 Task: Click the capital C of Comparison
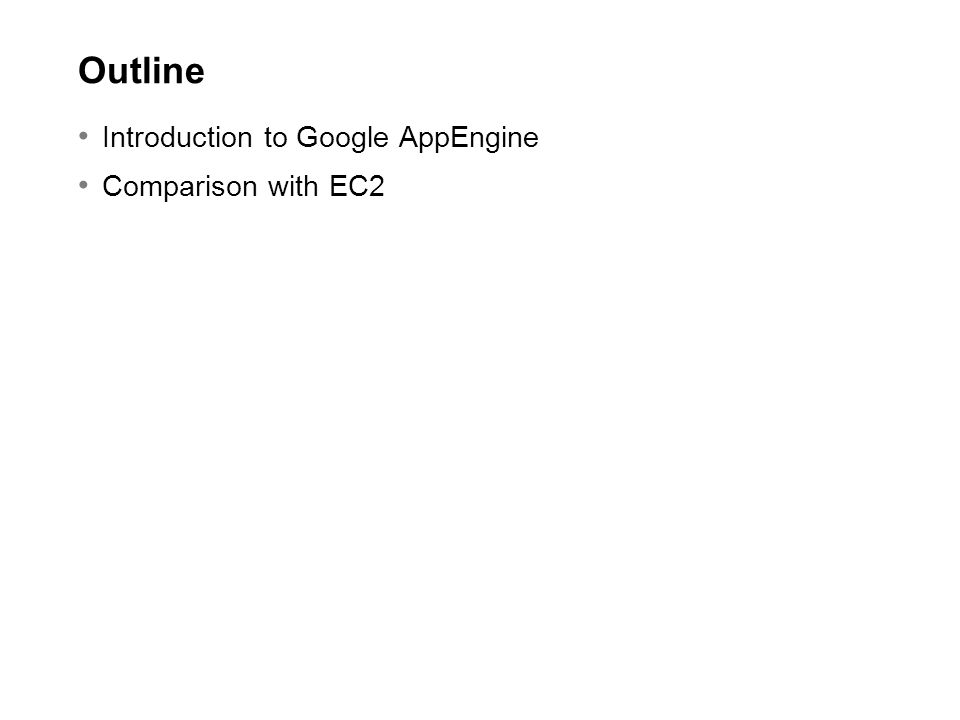click(113, 186)
